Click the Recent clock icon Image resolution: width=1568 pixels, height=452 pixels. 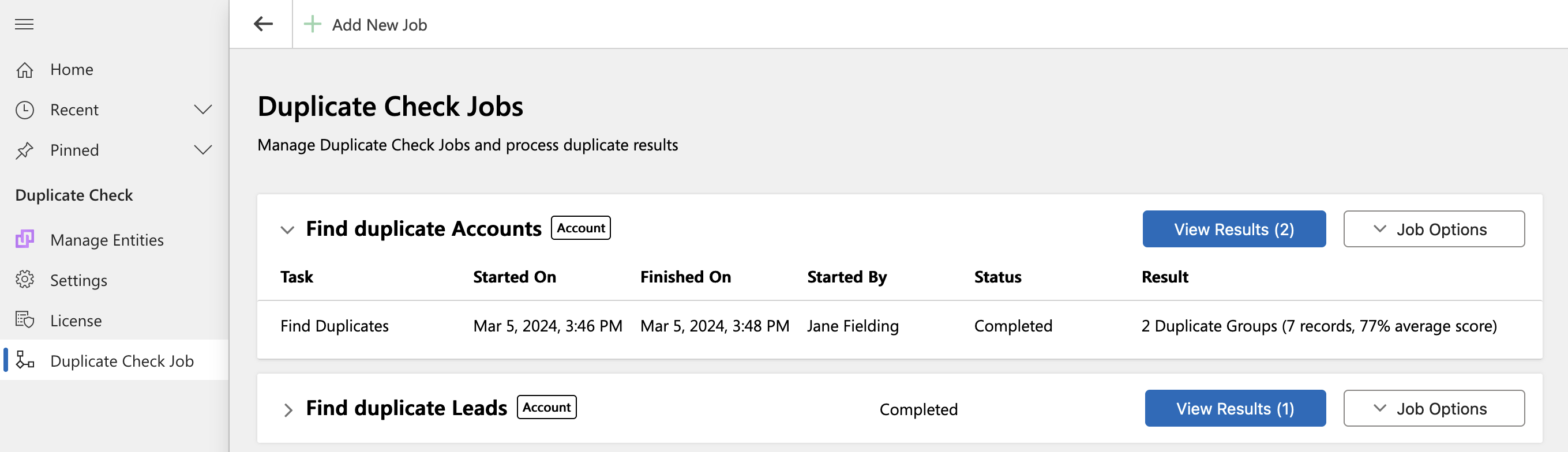pyautogui.click(x=24, y=110)
